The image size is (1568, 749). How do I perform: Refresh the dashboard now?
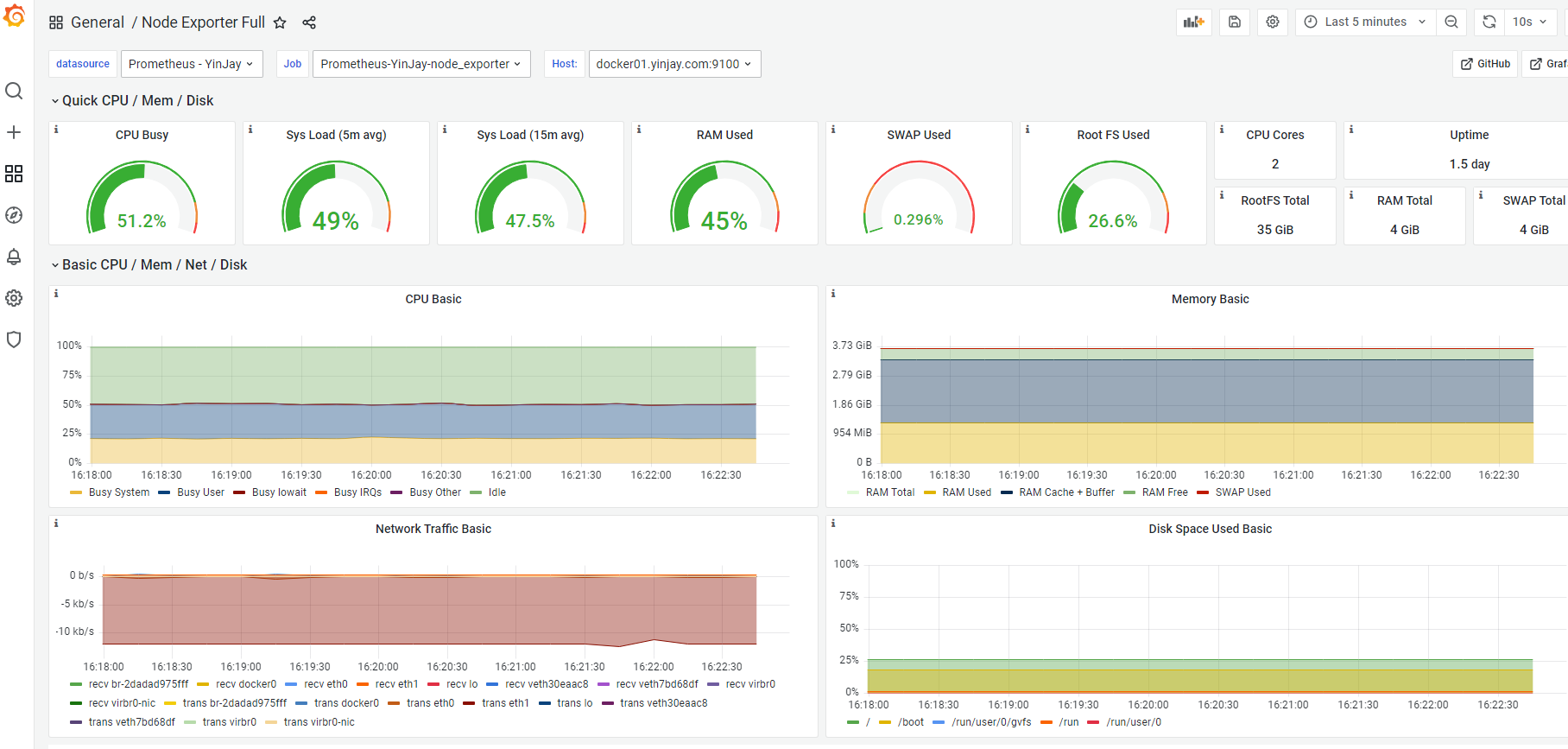[x=1489, y=22]
